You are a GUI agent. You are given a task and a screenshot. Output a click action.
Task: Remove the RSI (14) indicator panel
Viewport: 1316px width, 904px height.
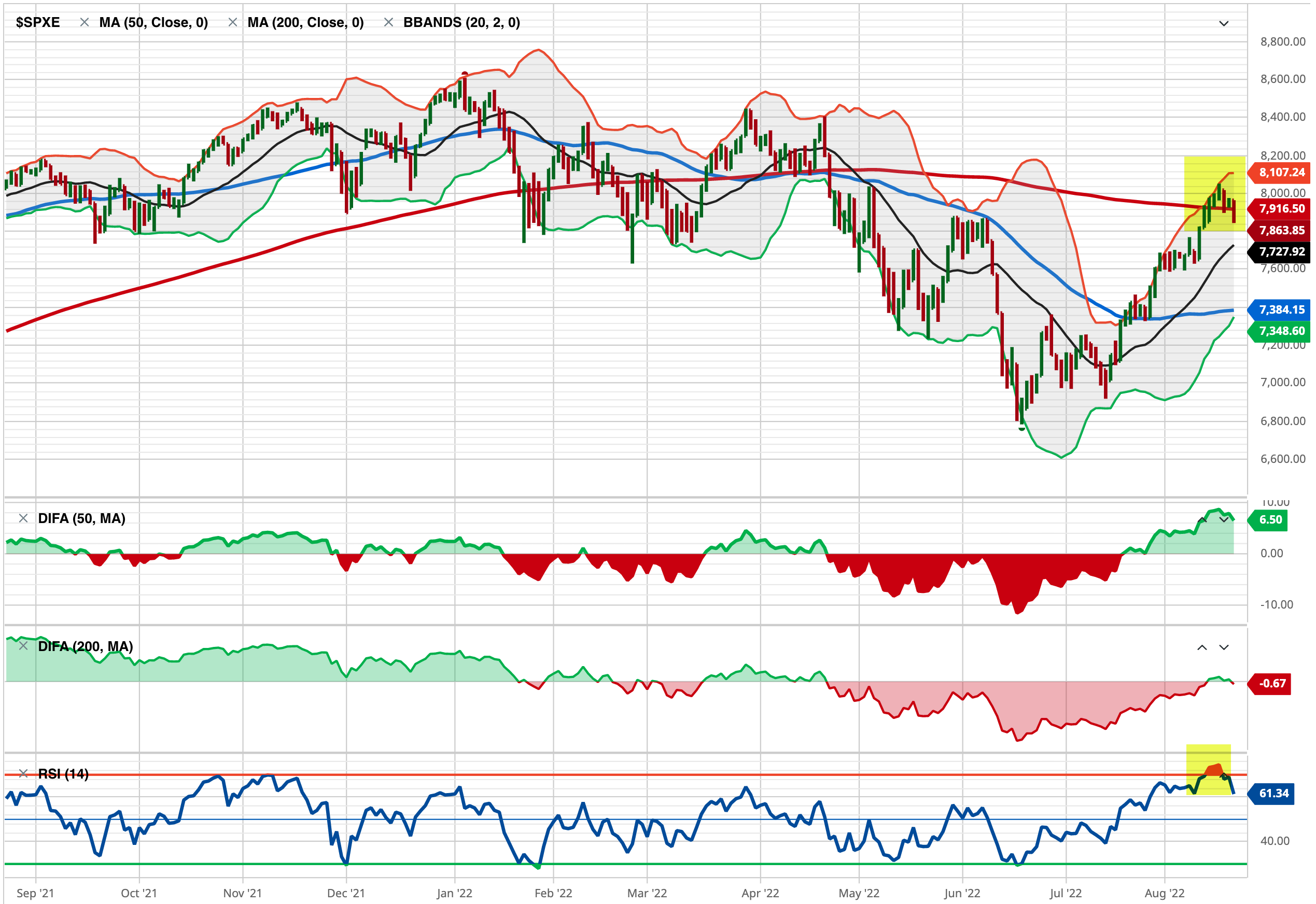[23, 774]
